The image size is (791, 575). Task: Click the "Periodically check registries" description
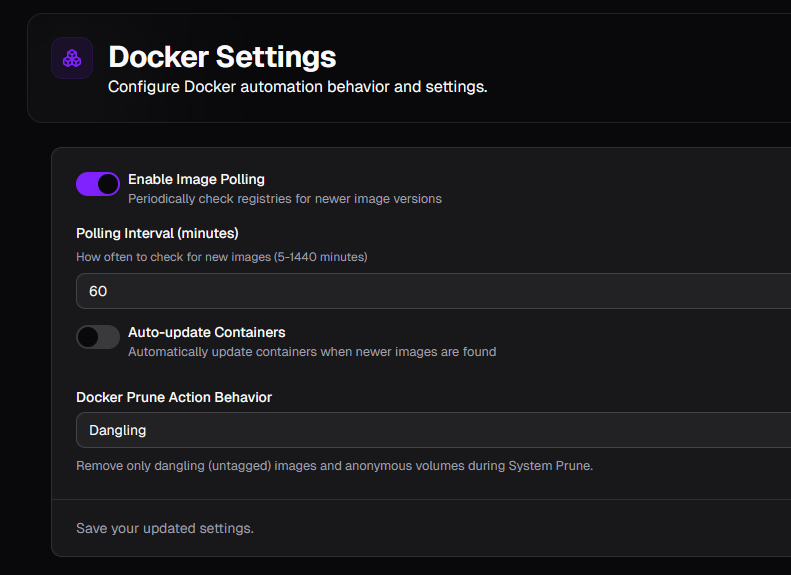pyautogui.click(x=285, y=199)
